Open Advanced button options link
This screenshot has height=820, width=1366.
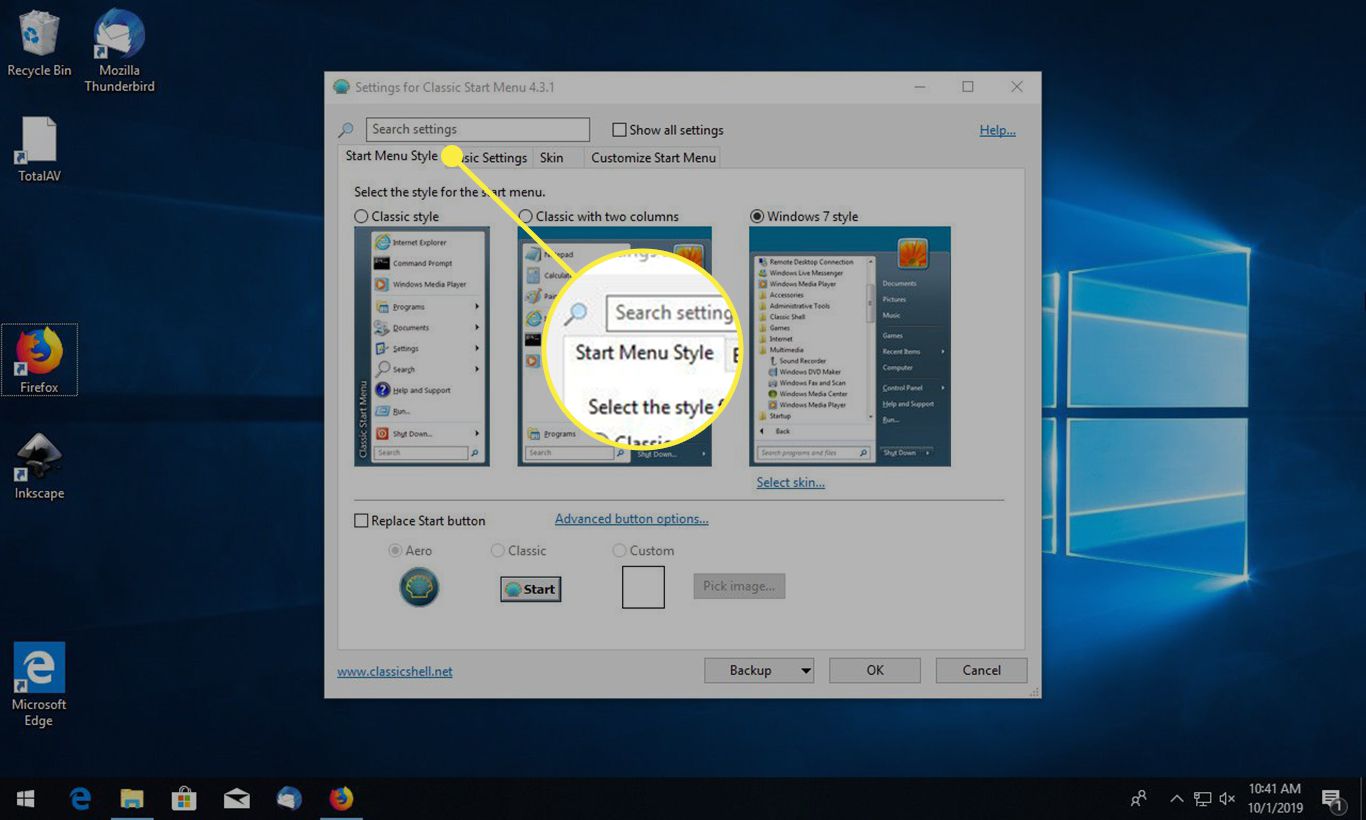pyautogui.click(x=631, y=519)
